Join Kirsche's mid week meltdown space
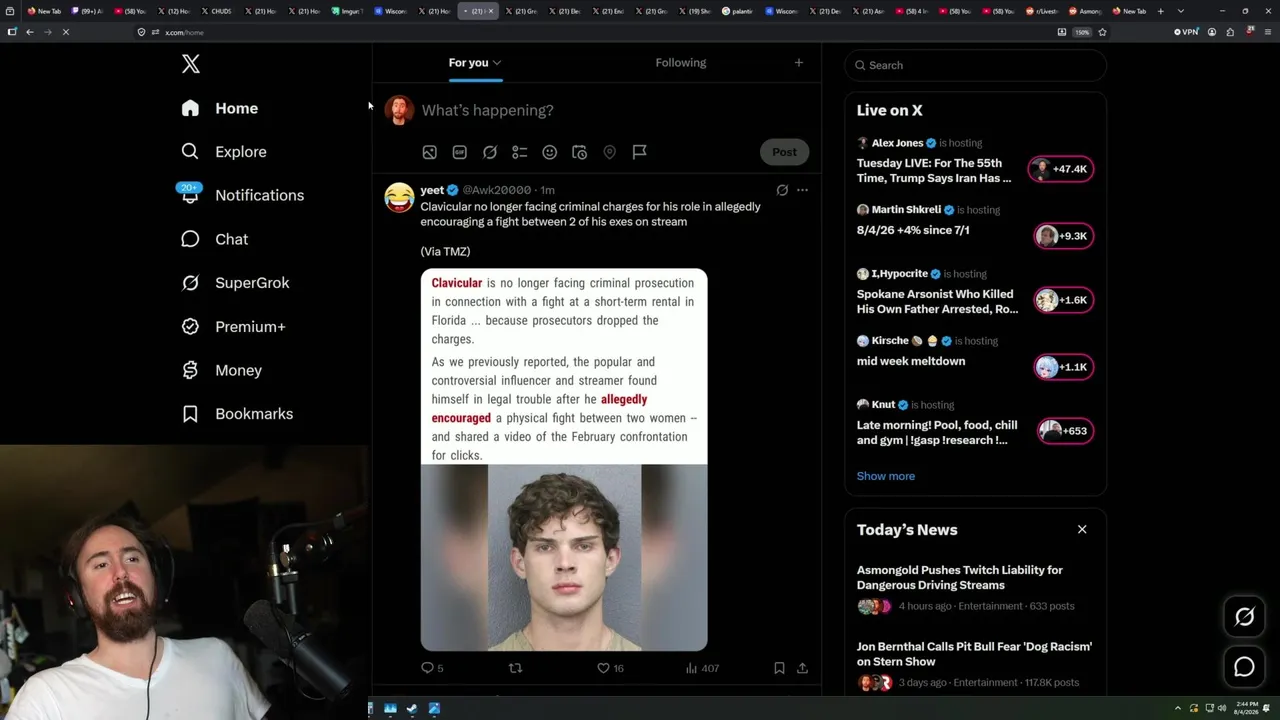 pos(1063,367)
